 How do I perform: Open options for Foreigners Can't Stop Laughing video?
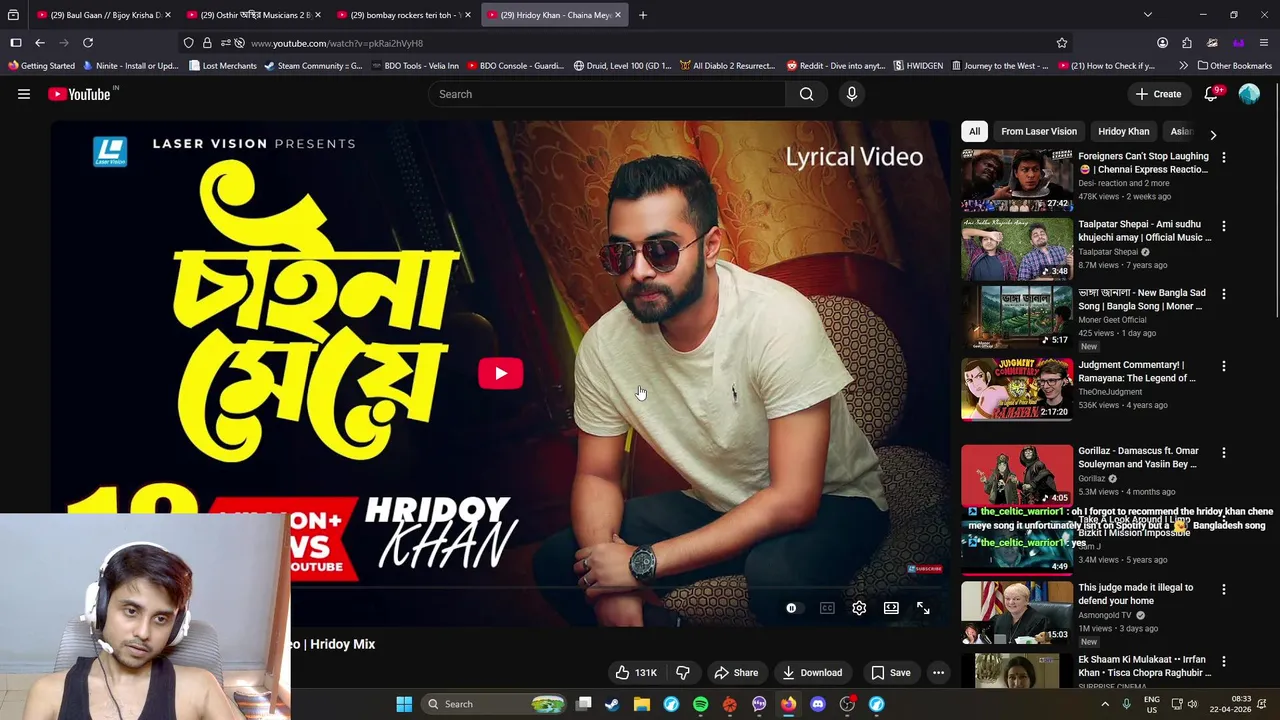1223,157
